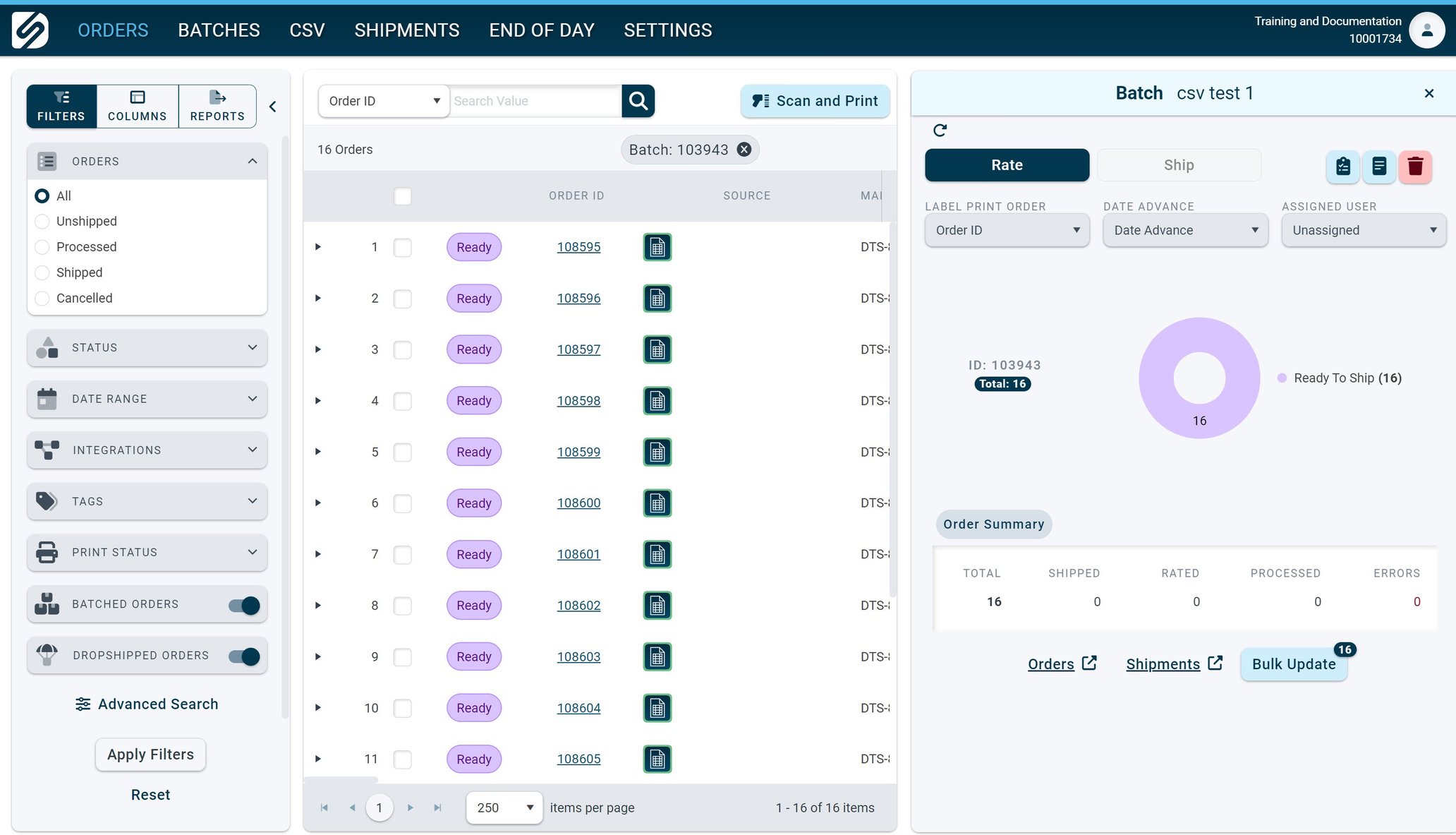
Task: Turn off the Dropshipped Orders toggle
Action: pyautogui.click(x=243, y=656)
